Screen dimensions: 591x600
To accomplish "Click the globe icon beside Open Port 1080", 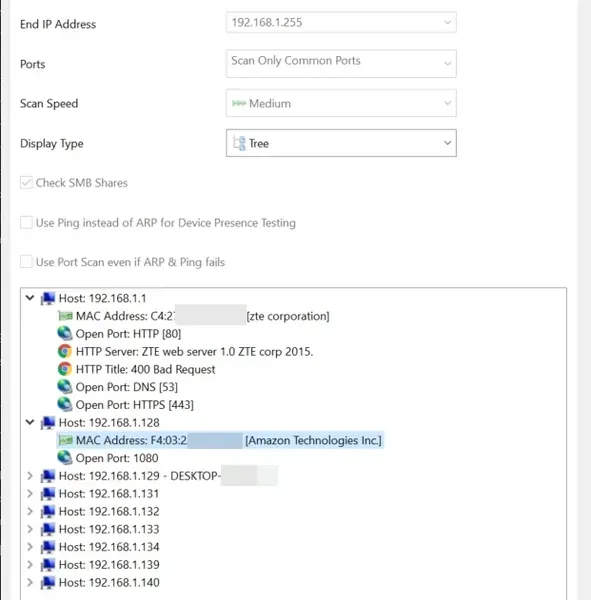I will point(65,458).
